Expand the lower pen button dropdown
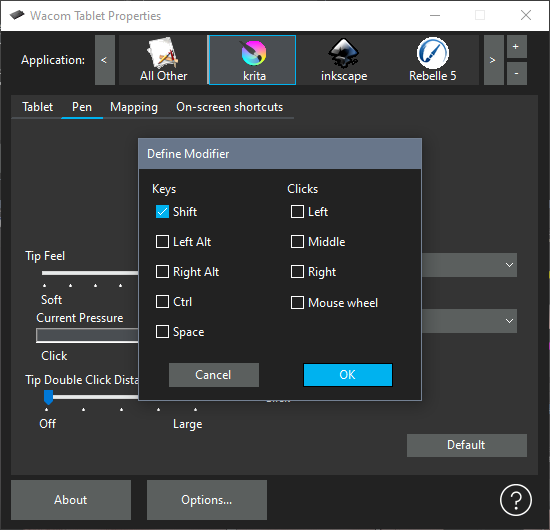 pyautogui.click(x=469, y=321)
